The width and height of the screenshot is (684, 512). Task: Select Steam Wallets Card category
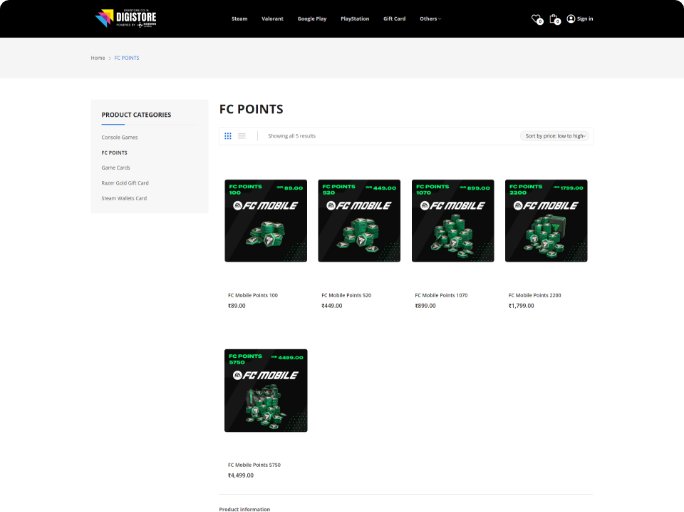124,198
